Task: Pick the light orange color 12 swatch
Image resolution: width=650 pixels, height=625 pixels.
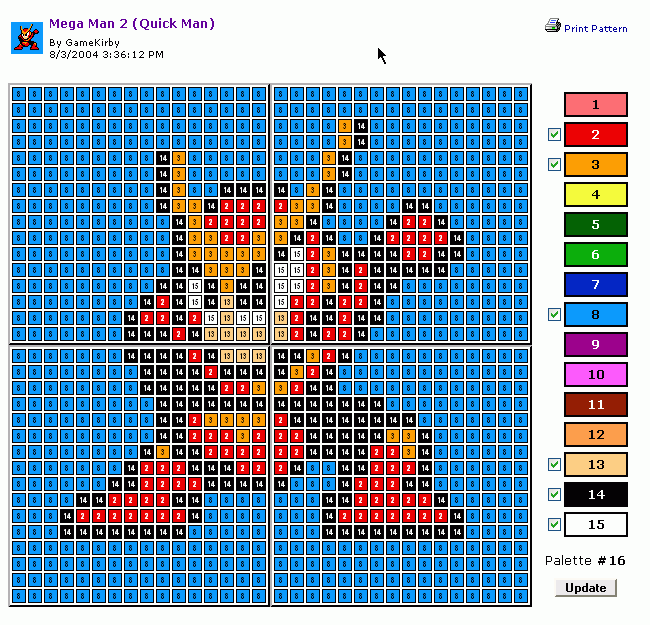Action: (596, 434)
